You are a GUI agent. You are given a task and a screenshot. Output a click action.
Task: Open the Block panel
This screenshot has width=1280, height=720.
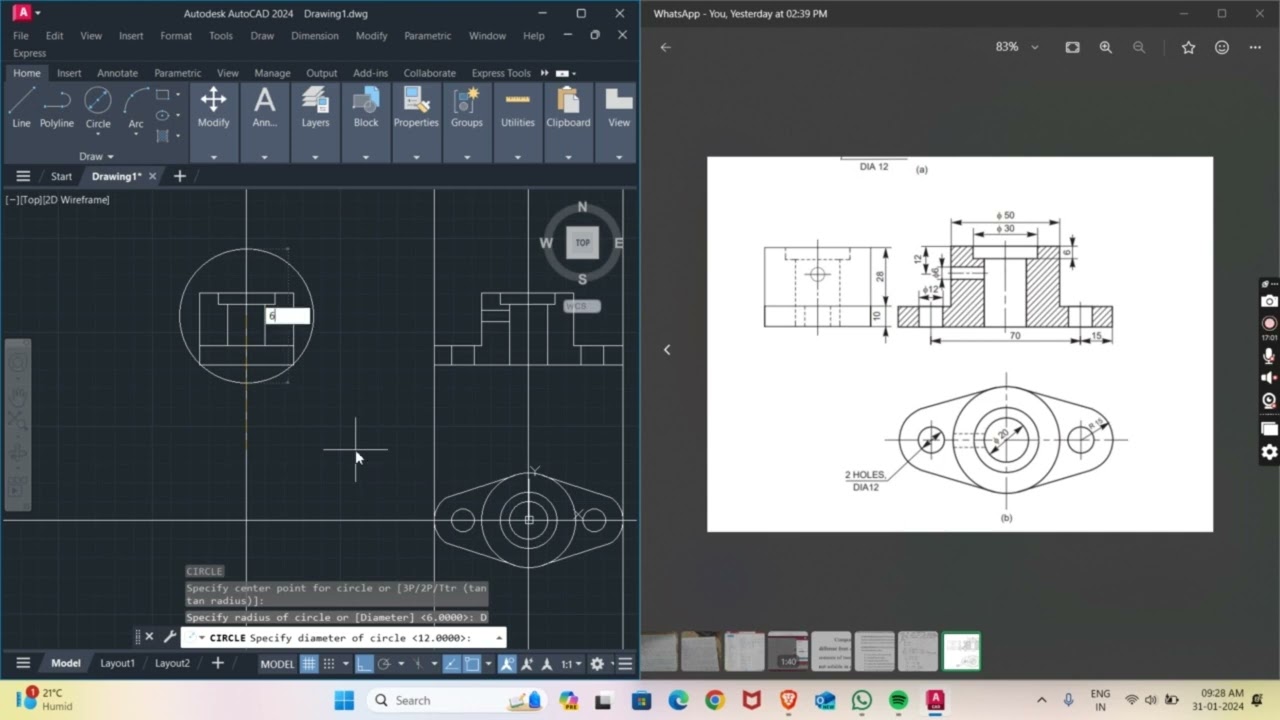[x=366, y=122]
